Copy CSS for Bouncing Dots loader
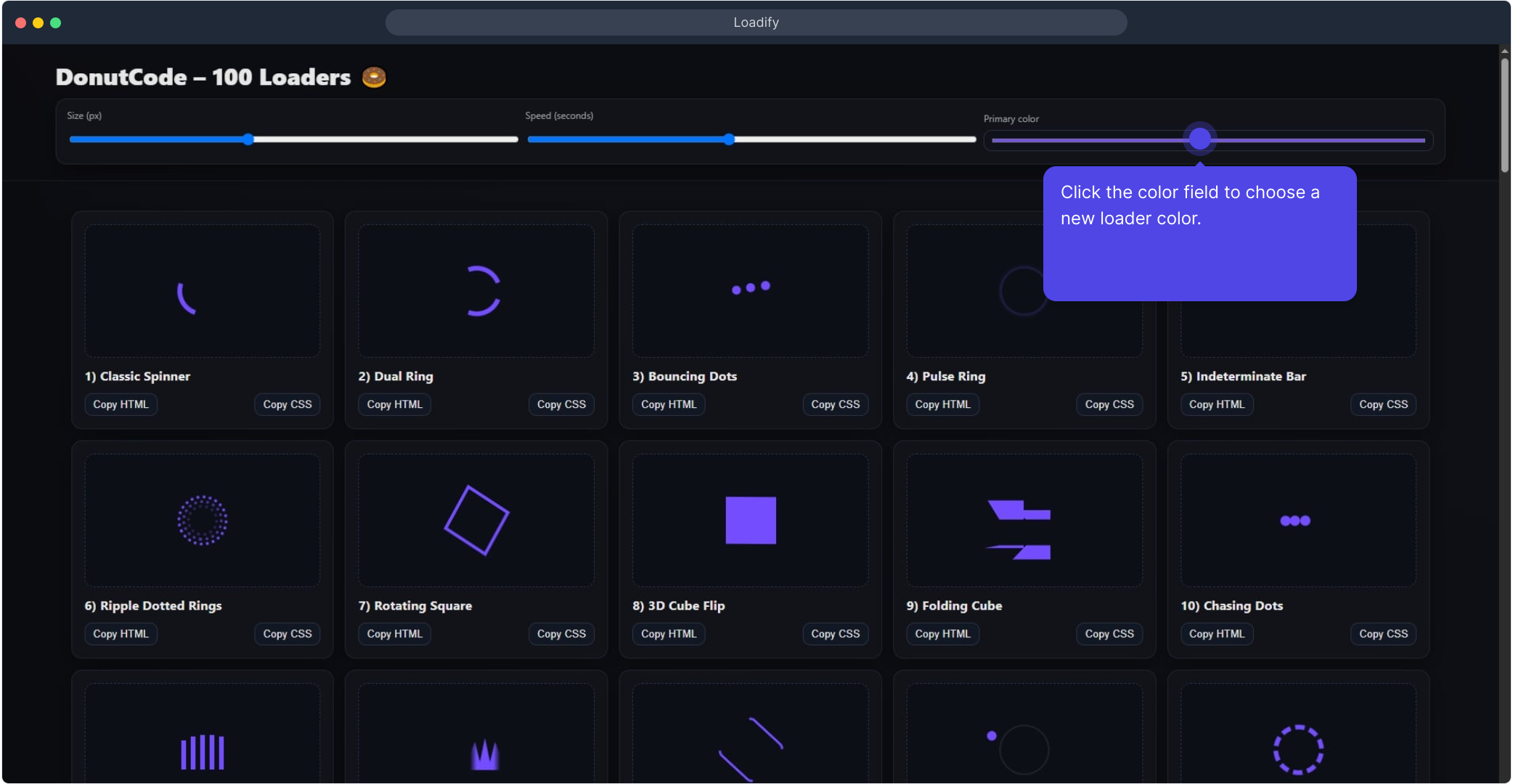Viewport: 1513px width, 784px height. [835, 404]
